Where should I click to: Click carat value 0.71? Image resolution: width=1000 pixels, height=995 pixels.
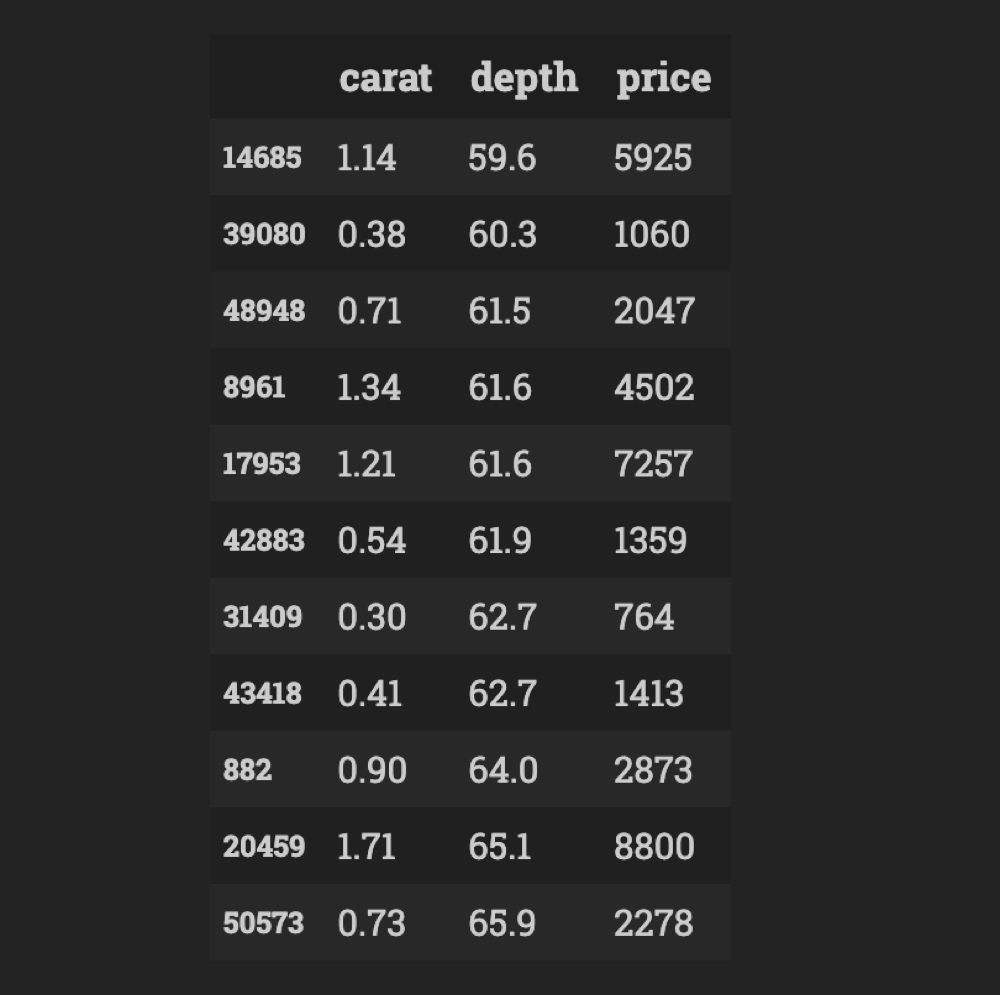[369, 311]
